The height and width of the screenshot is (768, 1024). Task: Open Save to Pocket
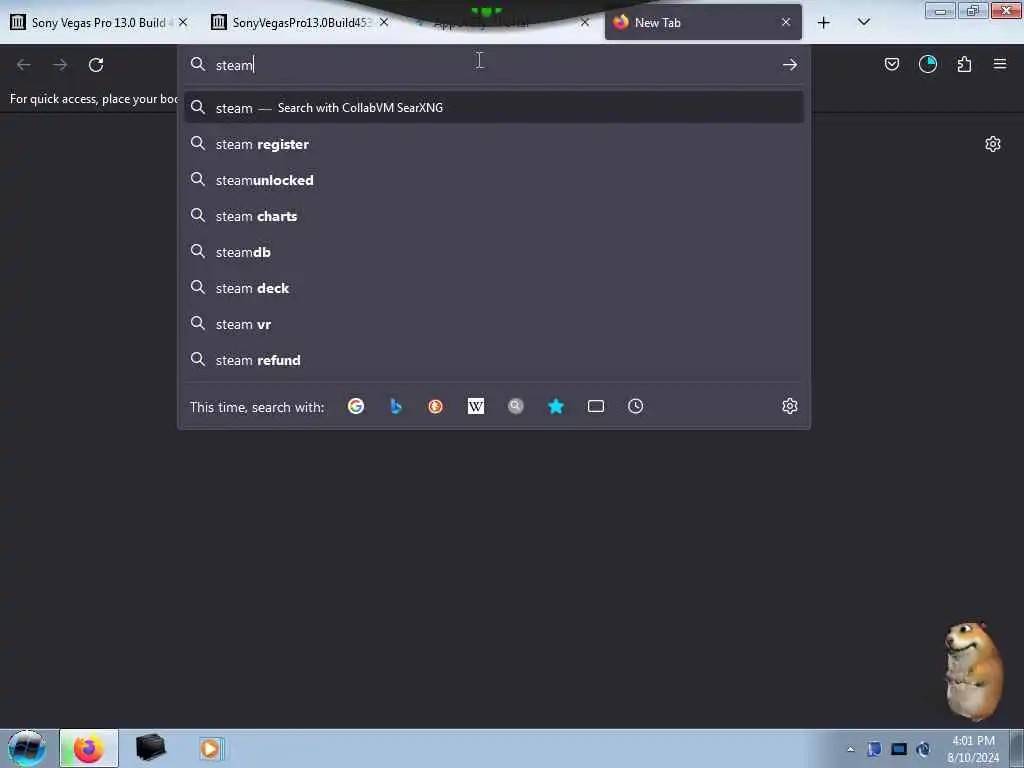(891, 64)
